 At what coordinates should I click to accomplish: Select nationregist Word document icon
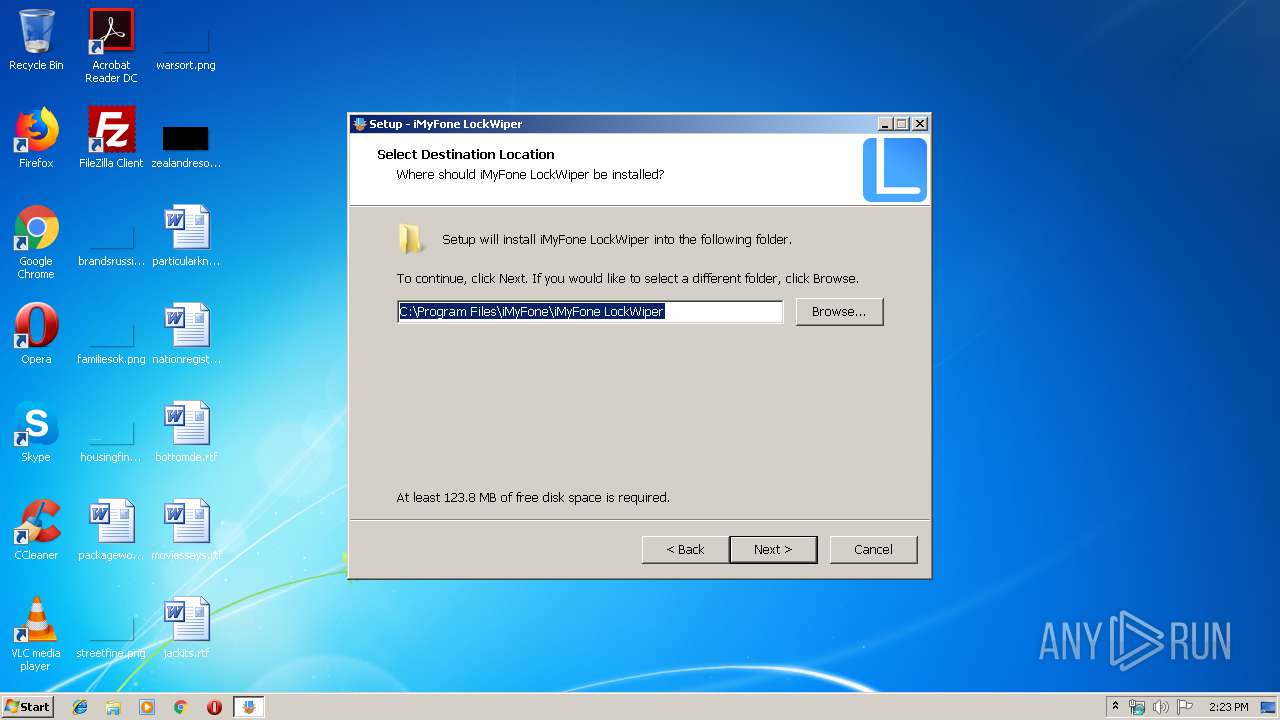(x=186, y=334)
